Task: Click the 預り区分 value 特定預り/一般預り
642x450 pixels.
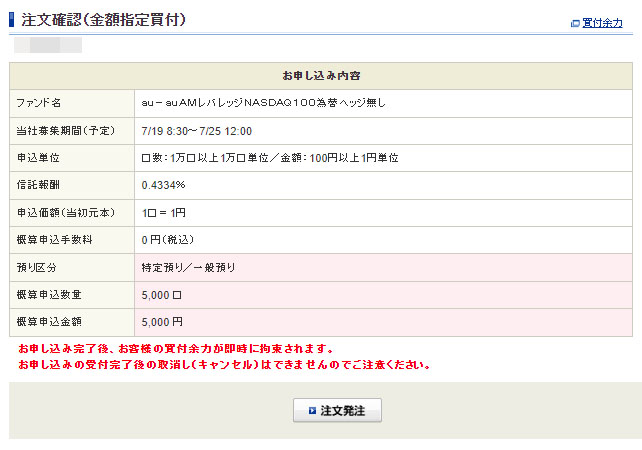Action: [x=188, y=268]
